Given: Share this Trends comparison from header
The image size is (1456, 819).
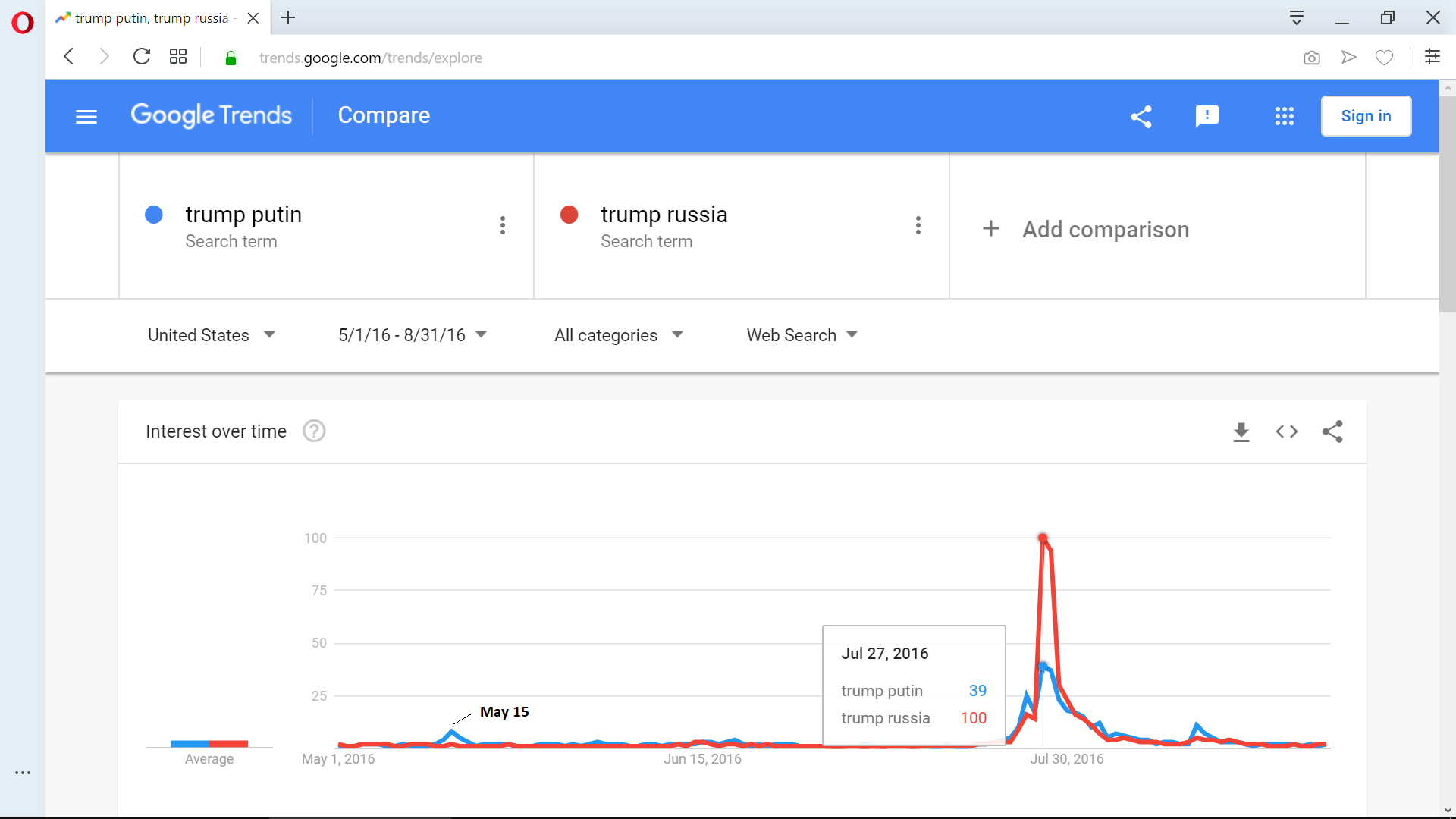Looking at the screenshot, I should point(1141,116).
